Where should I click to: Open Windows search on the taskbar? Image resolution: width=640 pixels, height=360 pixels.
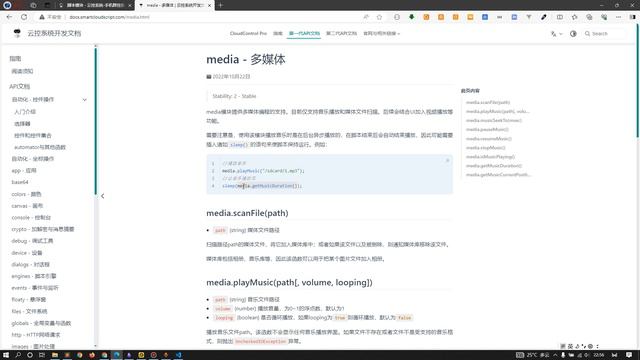click(18, 355)
